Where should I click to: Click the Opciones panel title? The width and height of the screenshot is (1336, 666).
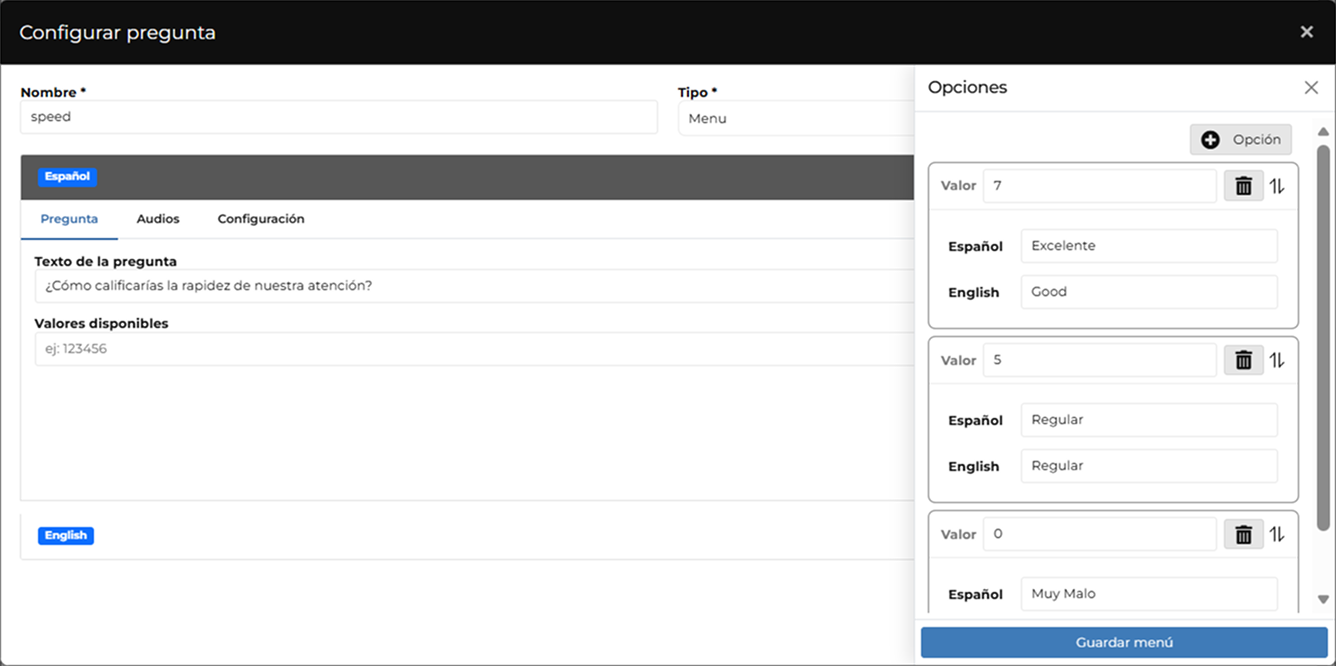click(x=967, y=88)
